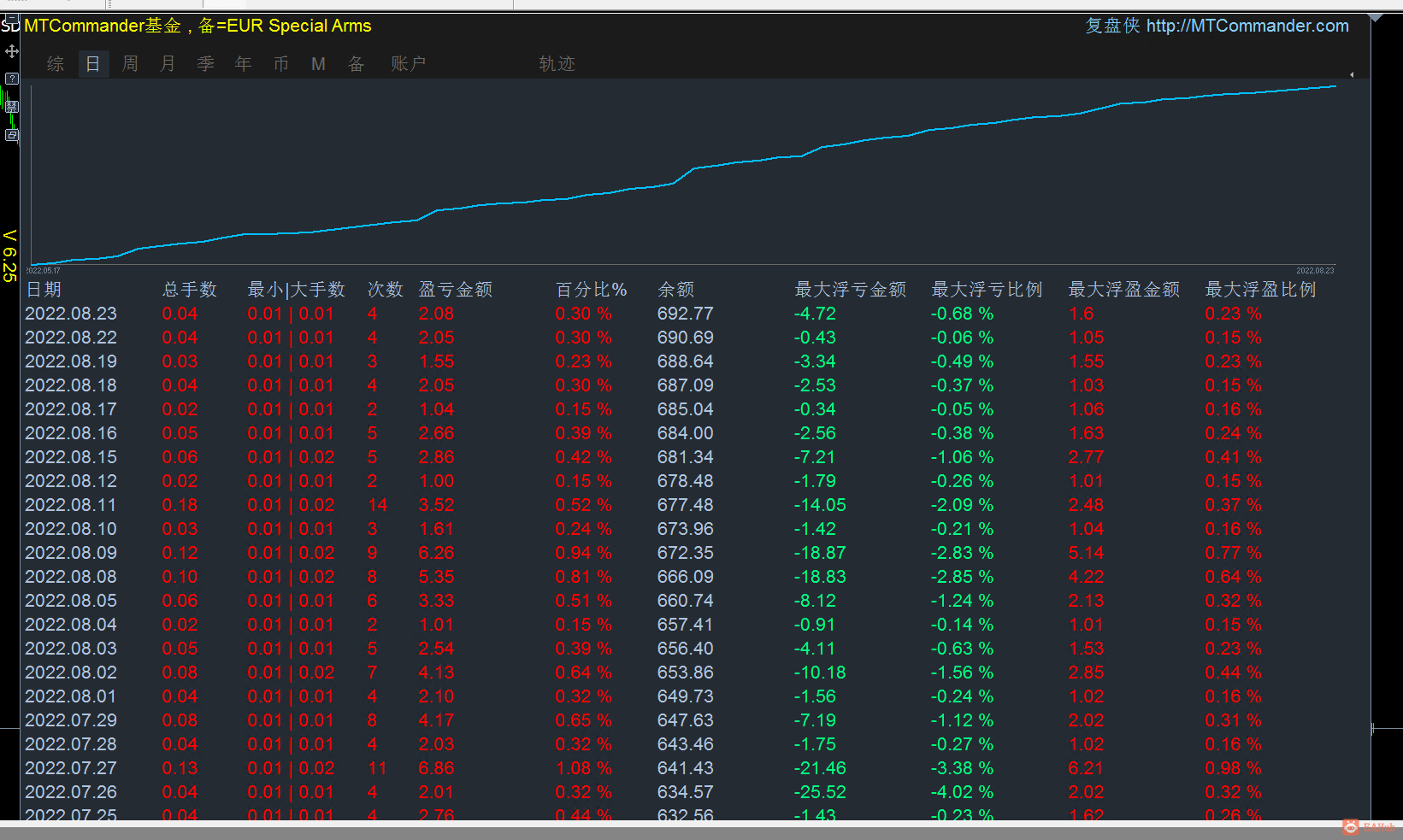The width and height of the screenshot is (1403, 840).
Task: Switch to the 账户 account tab
Action: click(x=408, y=64)
